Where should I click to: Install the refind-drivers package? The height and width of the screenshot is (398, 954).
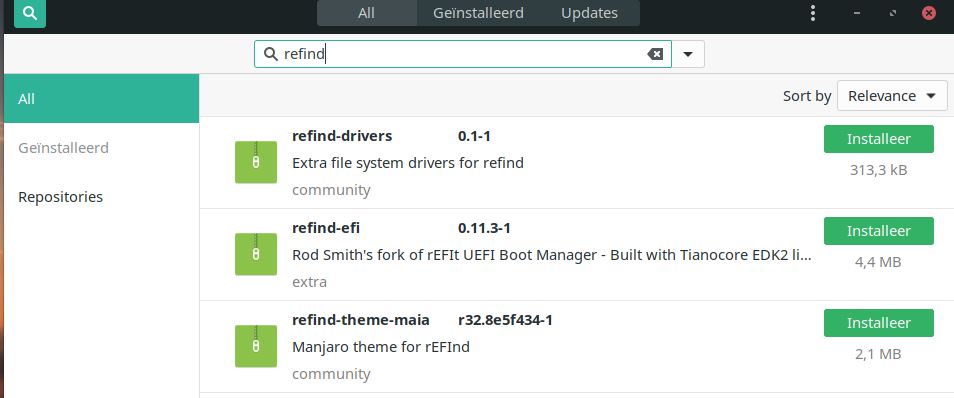879,139
